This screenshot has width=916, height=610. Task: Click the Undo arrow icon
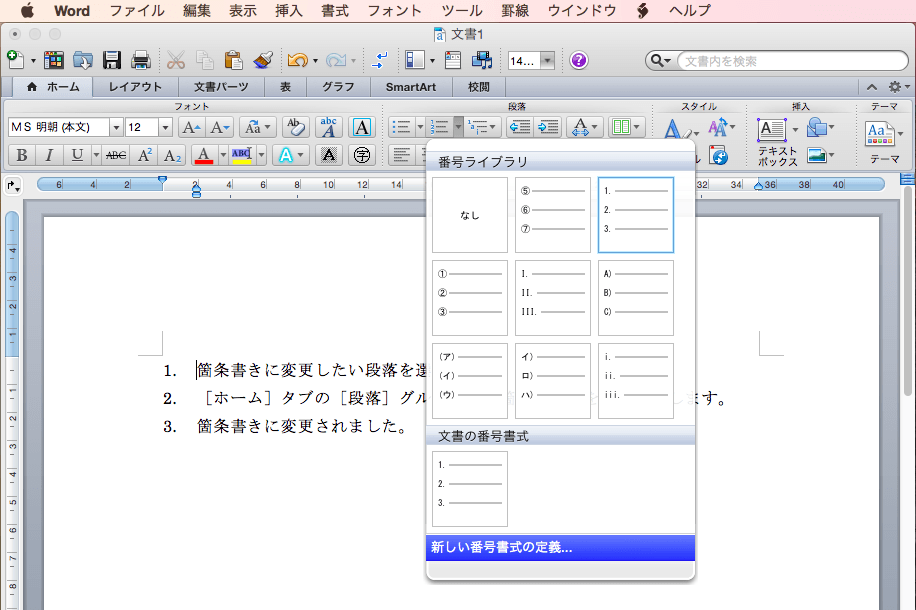click(x=297, y=60)
